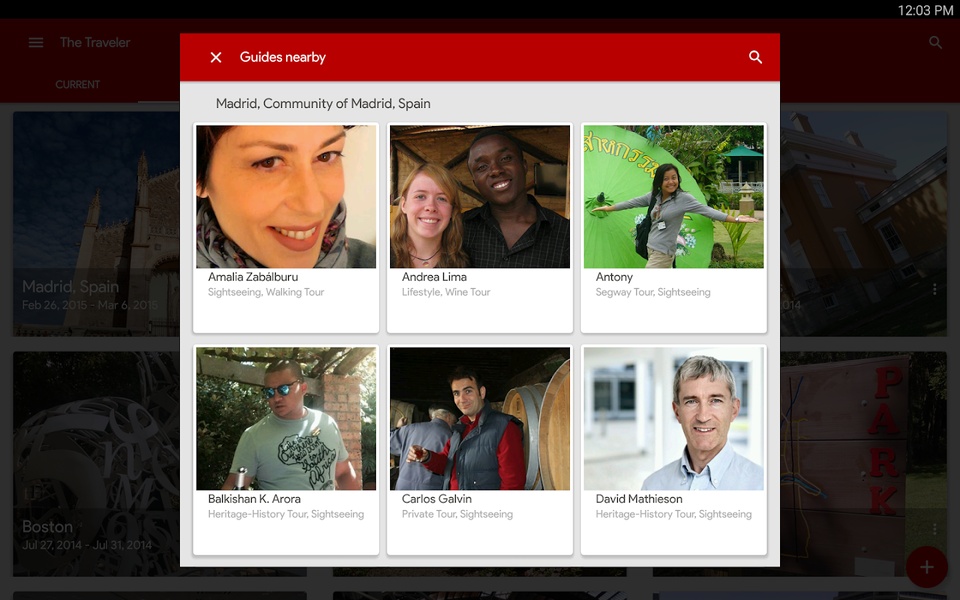Tap the app bar search icon
Image resolution: width=960 pixels, height=600 pixels.
[935, 42]
